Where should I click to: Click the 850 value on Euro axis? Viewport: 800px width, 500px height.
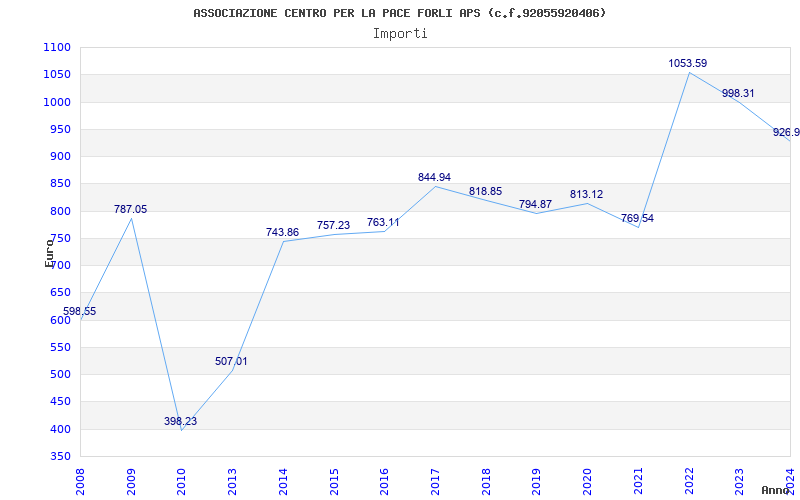pos(60,184)
